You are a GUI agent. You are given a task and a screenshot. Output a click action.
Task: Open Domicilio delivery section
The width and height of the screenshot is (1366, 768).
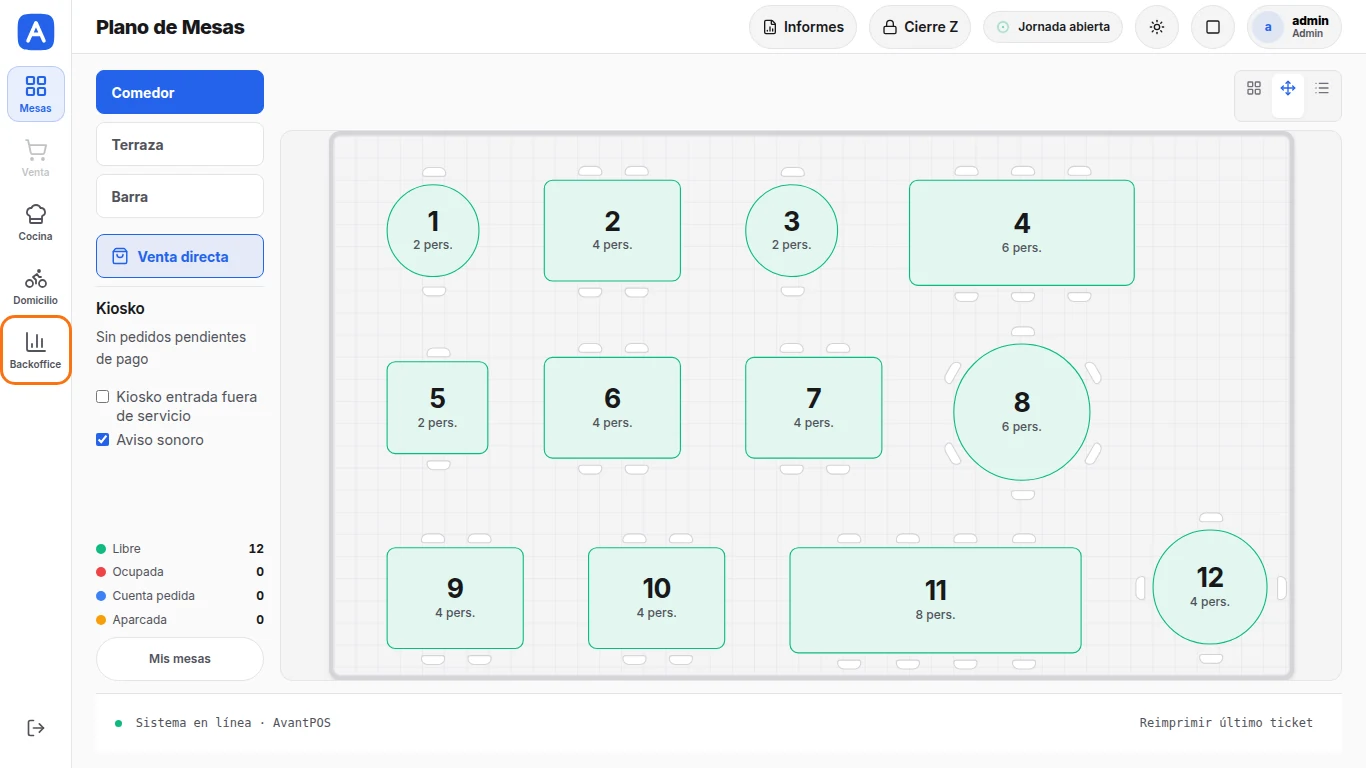(36, 286)
